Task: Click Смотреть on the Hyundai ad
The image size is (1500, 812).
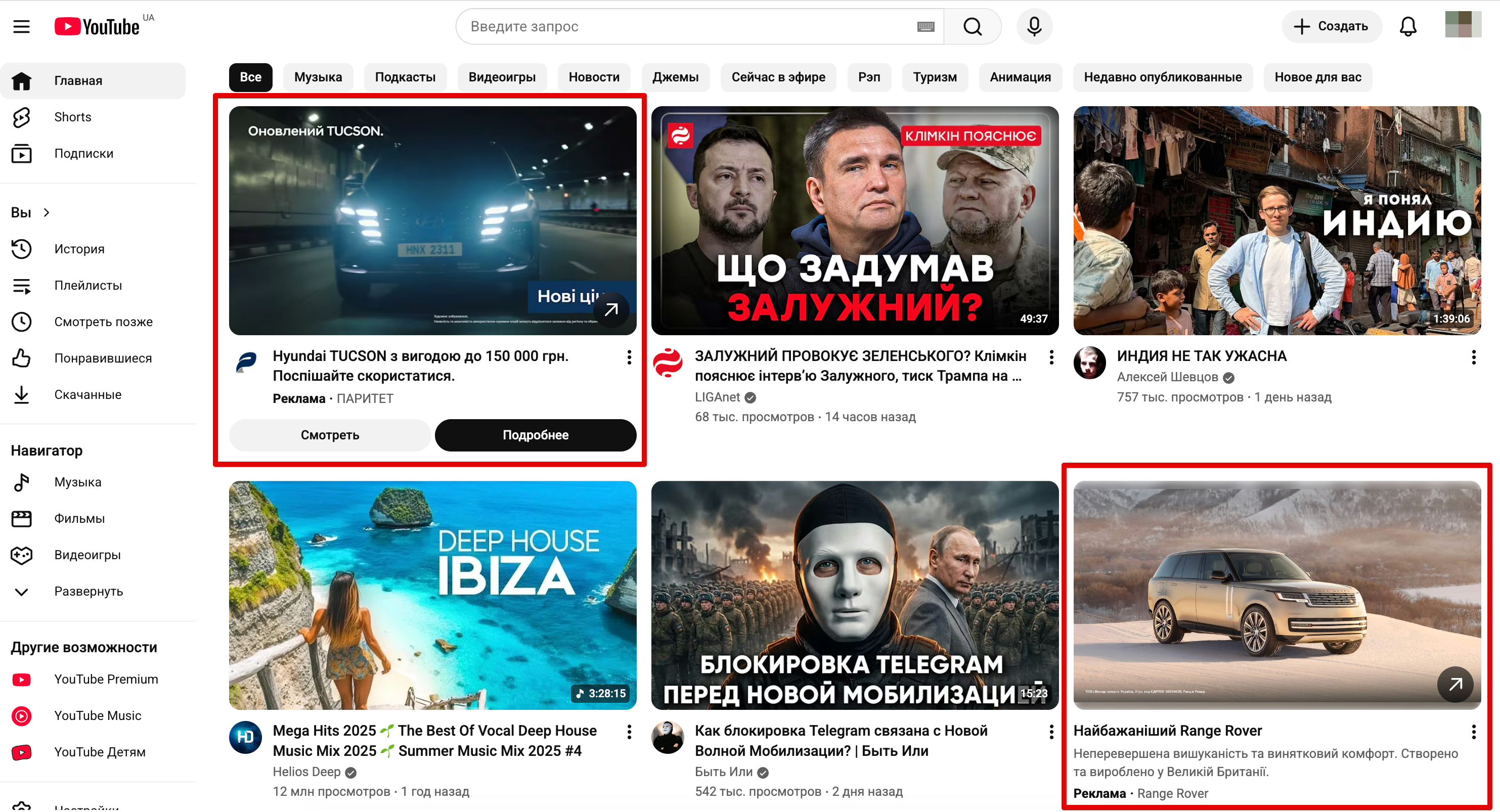Action: [x=330, y=435]
